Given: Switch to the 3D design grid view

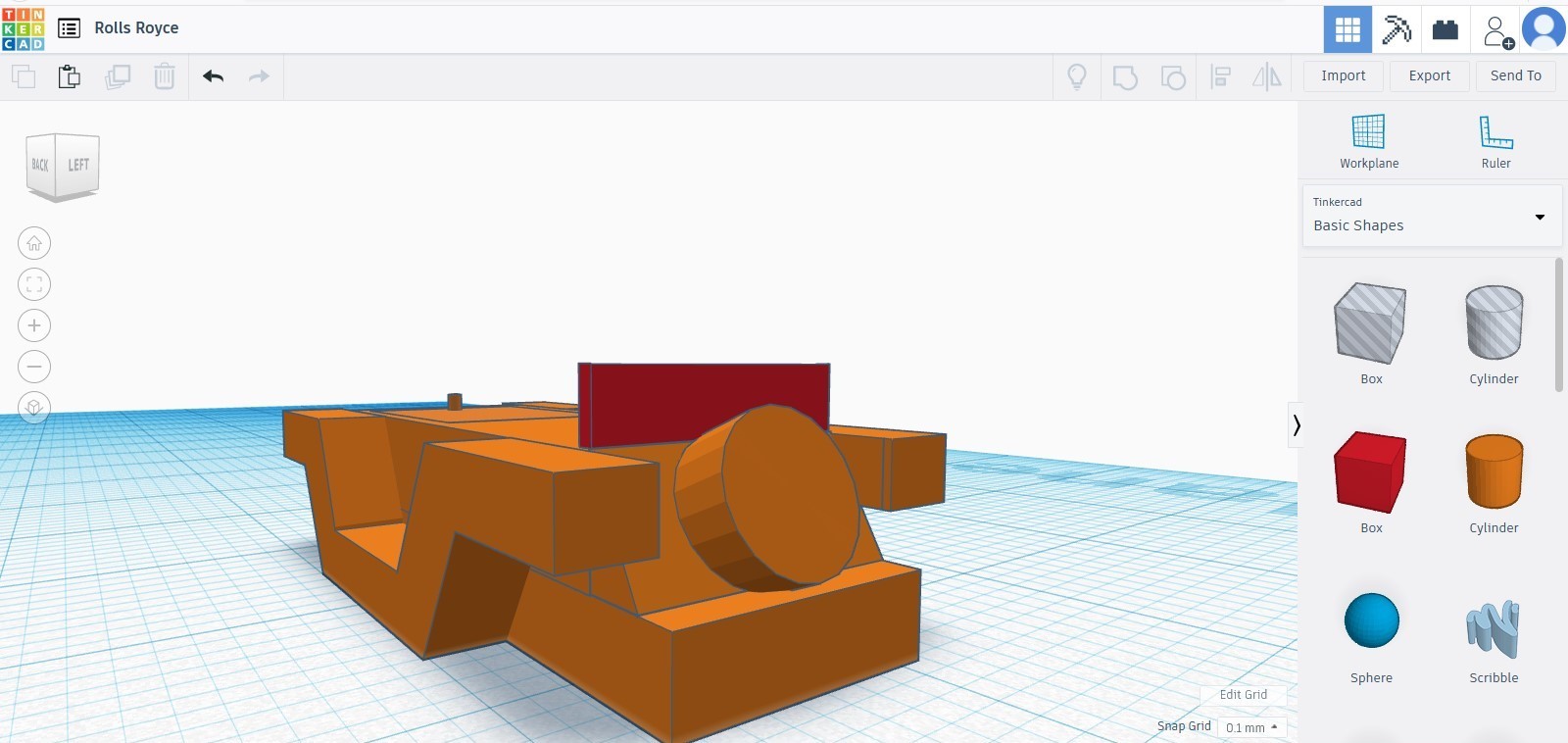Looking at the screenshot, I should tap(1347, 29).
